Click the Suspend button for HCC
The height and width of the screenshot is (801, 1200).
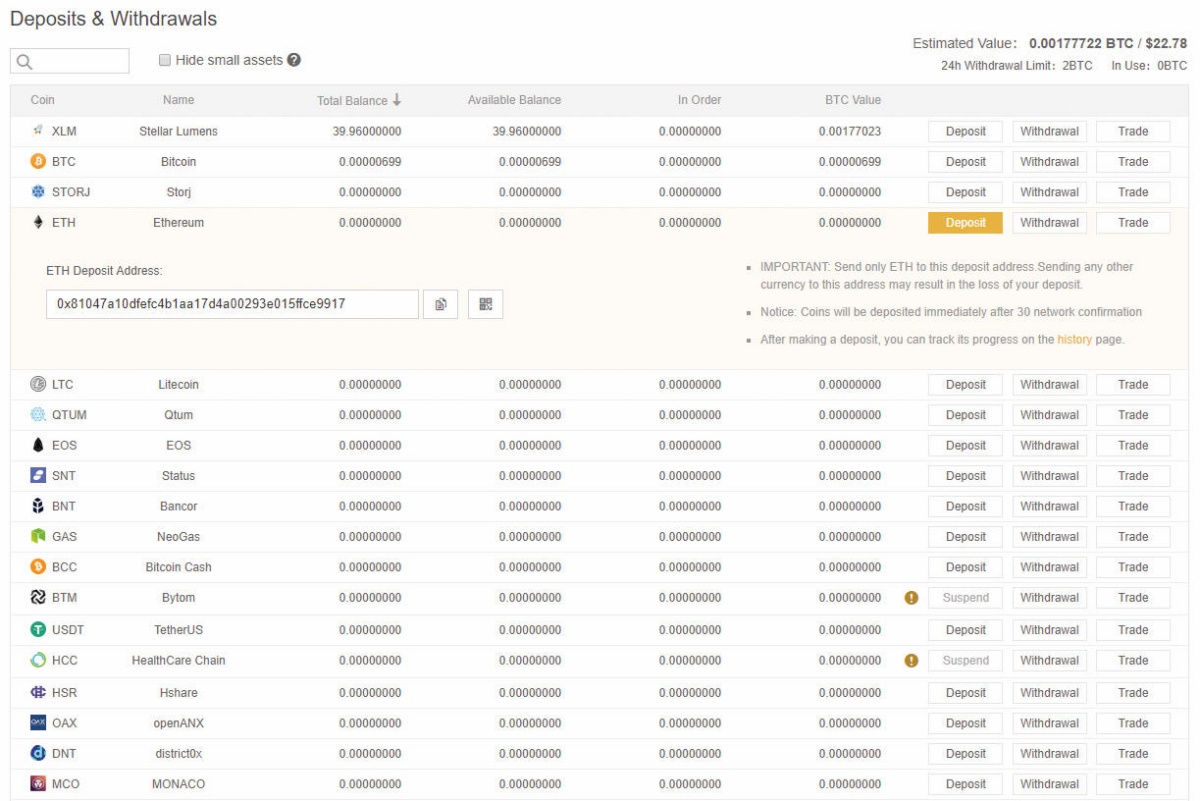pyautogui.click(x=965, y=661)
